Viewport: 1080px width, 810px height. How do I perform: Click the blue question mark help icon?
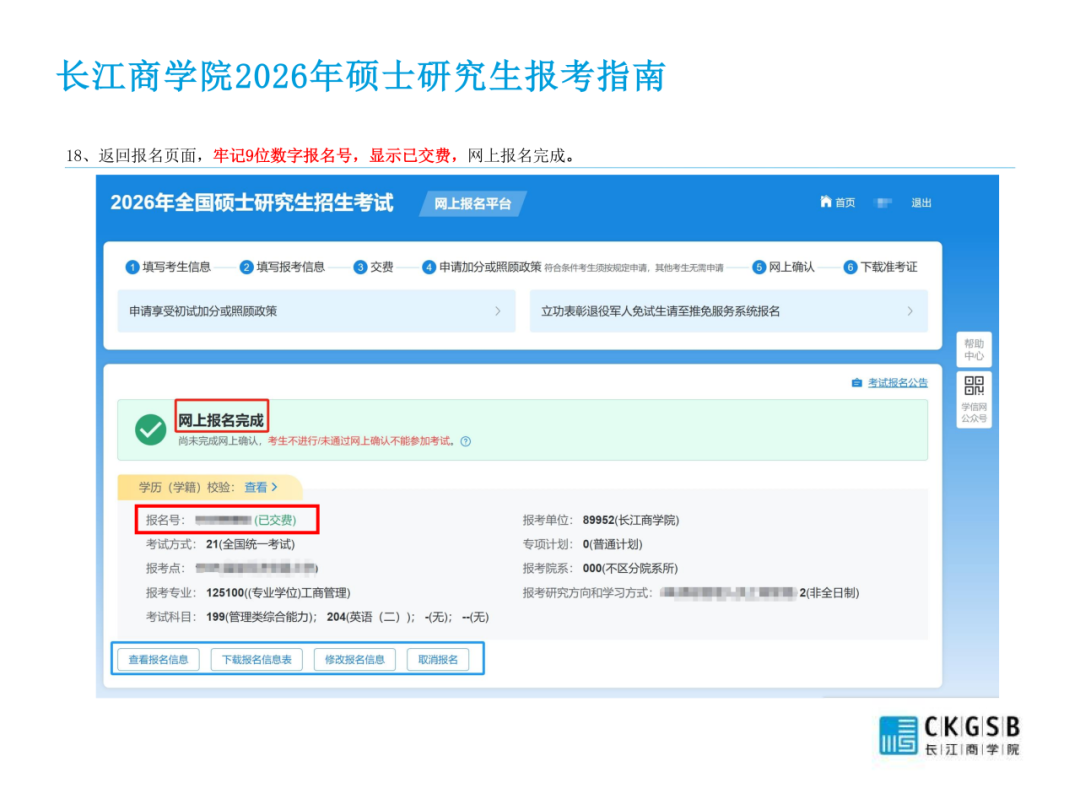[466, 441]
